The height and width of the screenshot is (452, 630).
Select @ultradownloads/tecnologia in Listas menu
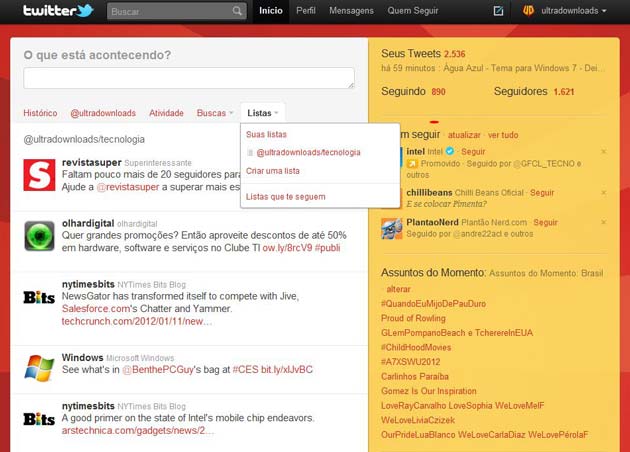[x=308, y=153]
